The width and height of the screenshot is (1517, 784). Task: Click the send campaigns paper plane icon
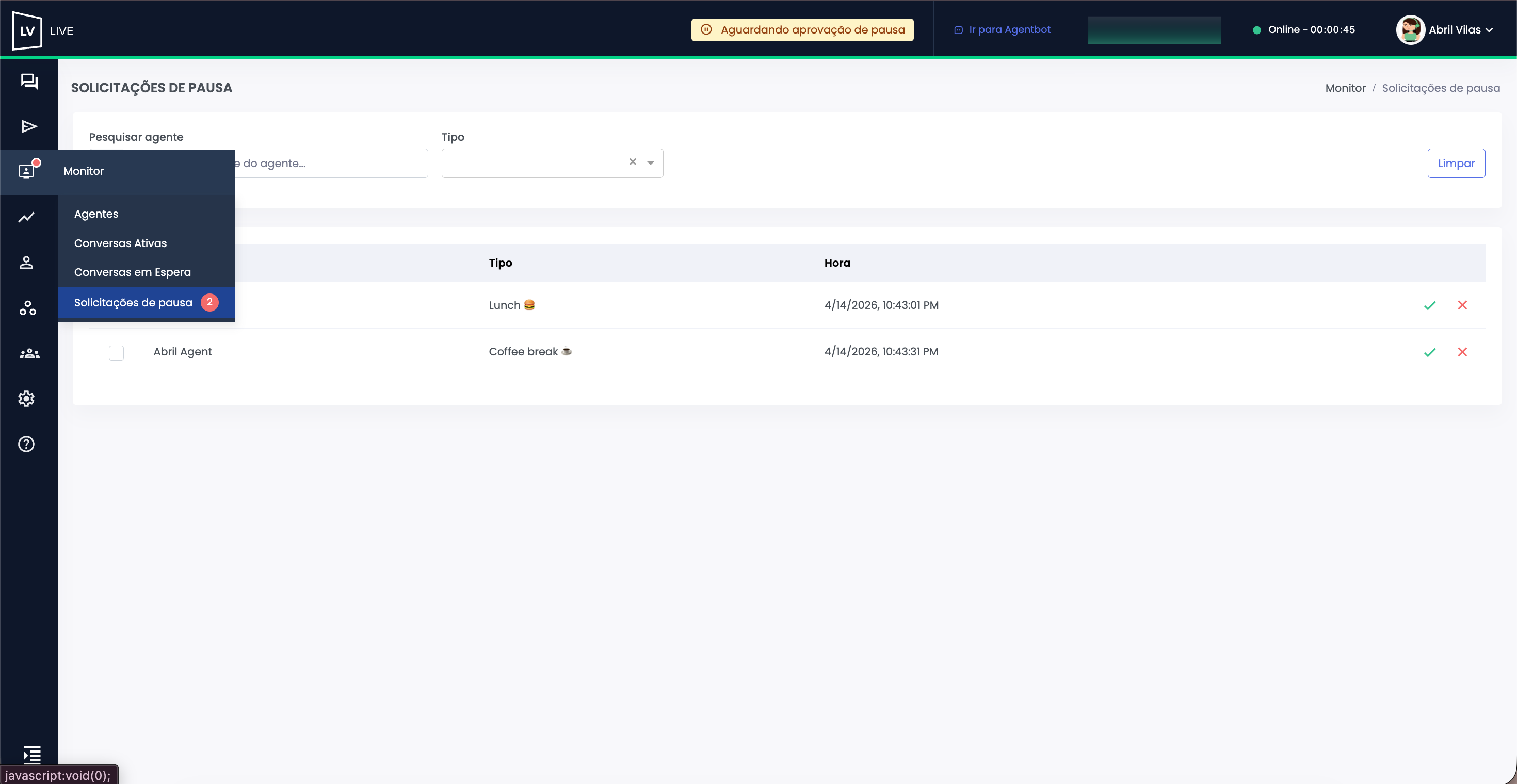29,126
